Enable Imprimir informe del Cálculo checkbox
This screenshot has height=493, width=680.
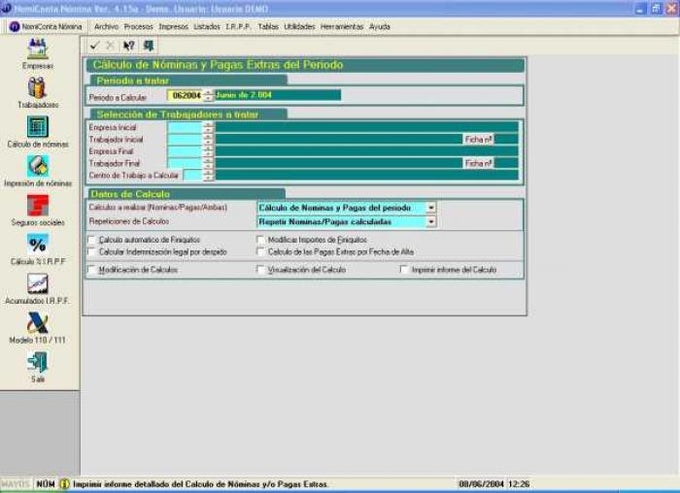[x=404, y=270]
